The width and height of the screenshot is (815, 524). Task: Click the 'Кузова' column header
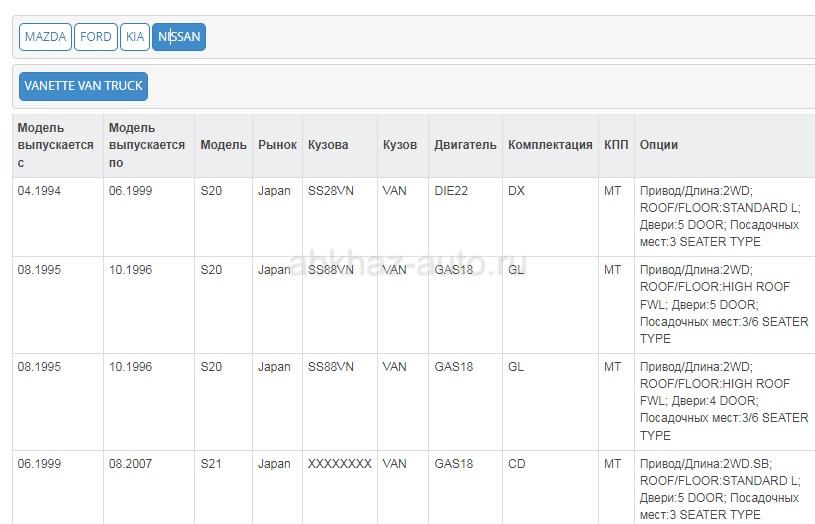(328, 145)
